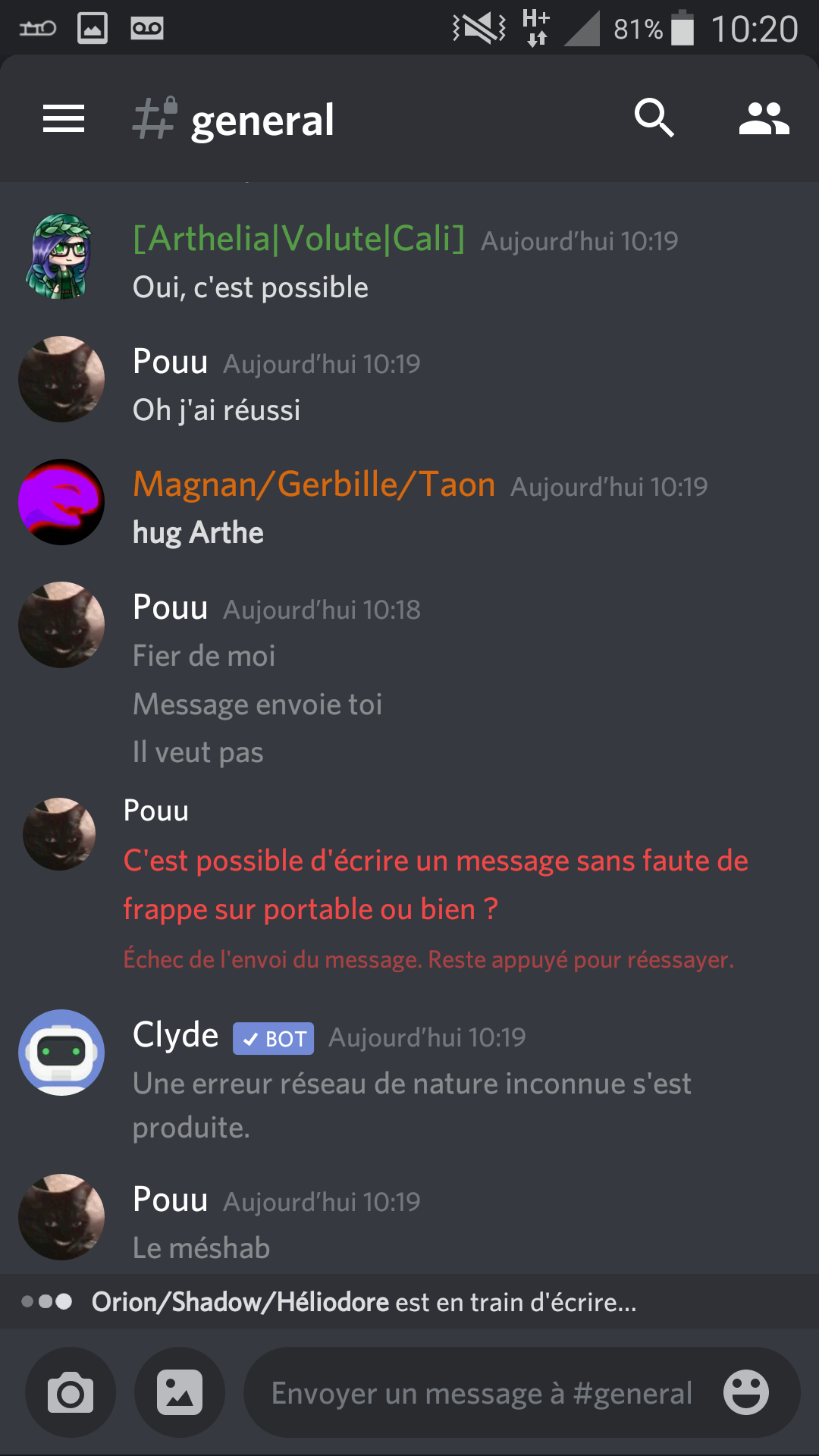Focus the 'Envoyer un message à #general' field
The image size is (819, 1456).
tap(482, 1392)
